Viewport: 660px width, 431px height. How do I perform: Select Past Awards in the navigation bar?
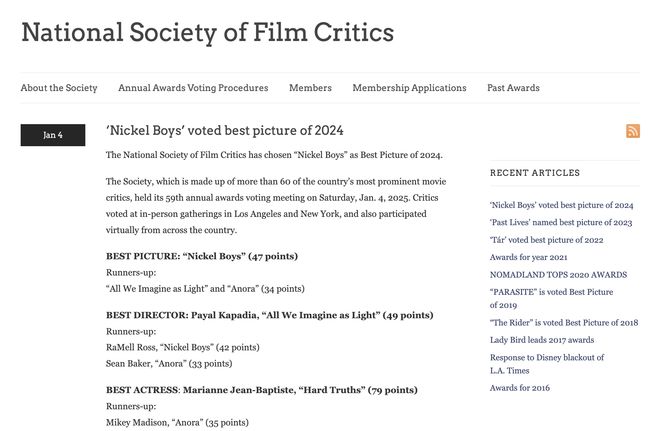click(x=513, y=88)
